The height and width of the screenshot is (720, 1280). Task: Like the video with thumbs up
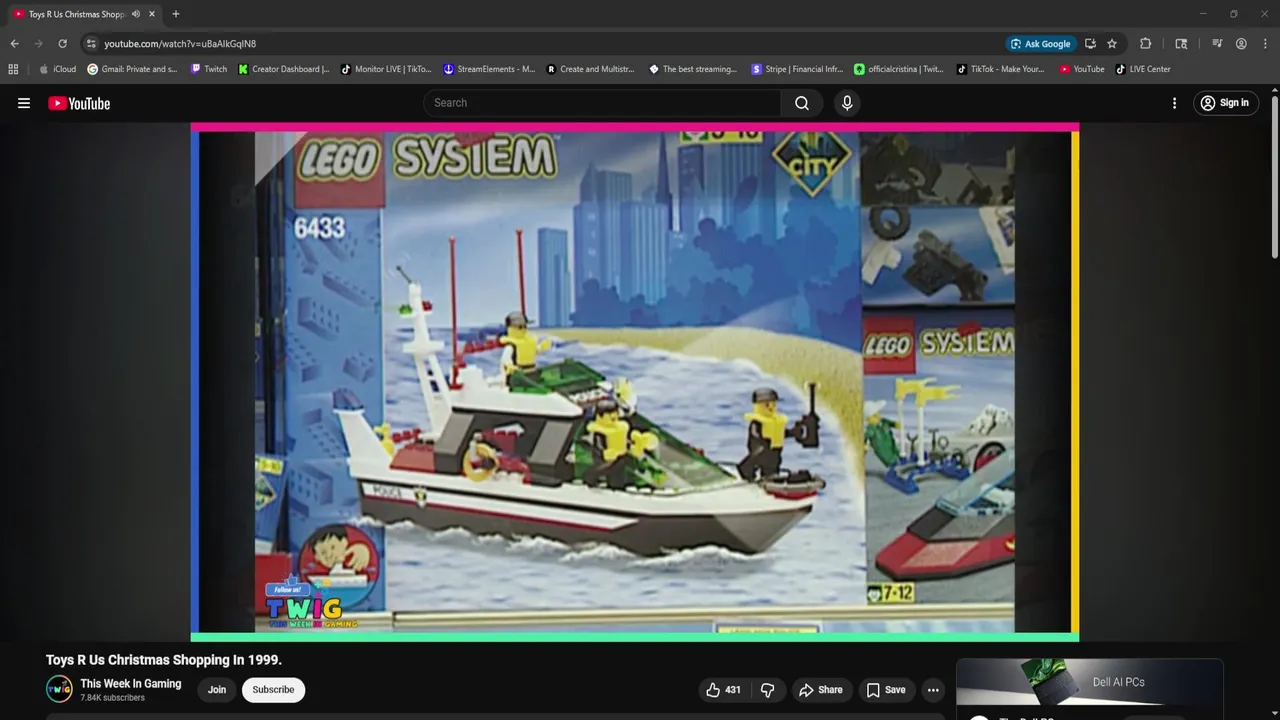(723, 690)
